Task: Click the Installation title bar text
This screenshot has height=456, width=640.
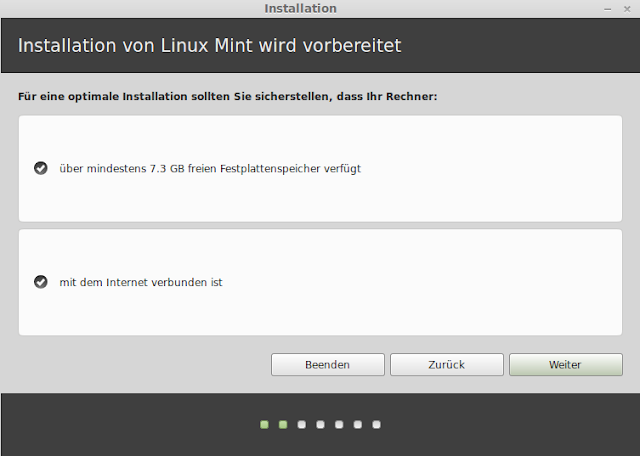Action: click(300, 8)
